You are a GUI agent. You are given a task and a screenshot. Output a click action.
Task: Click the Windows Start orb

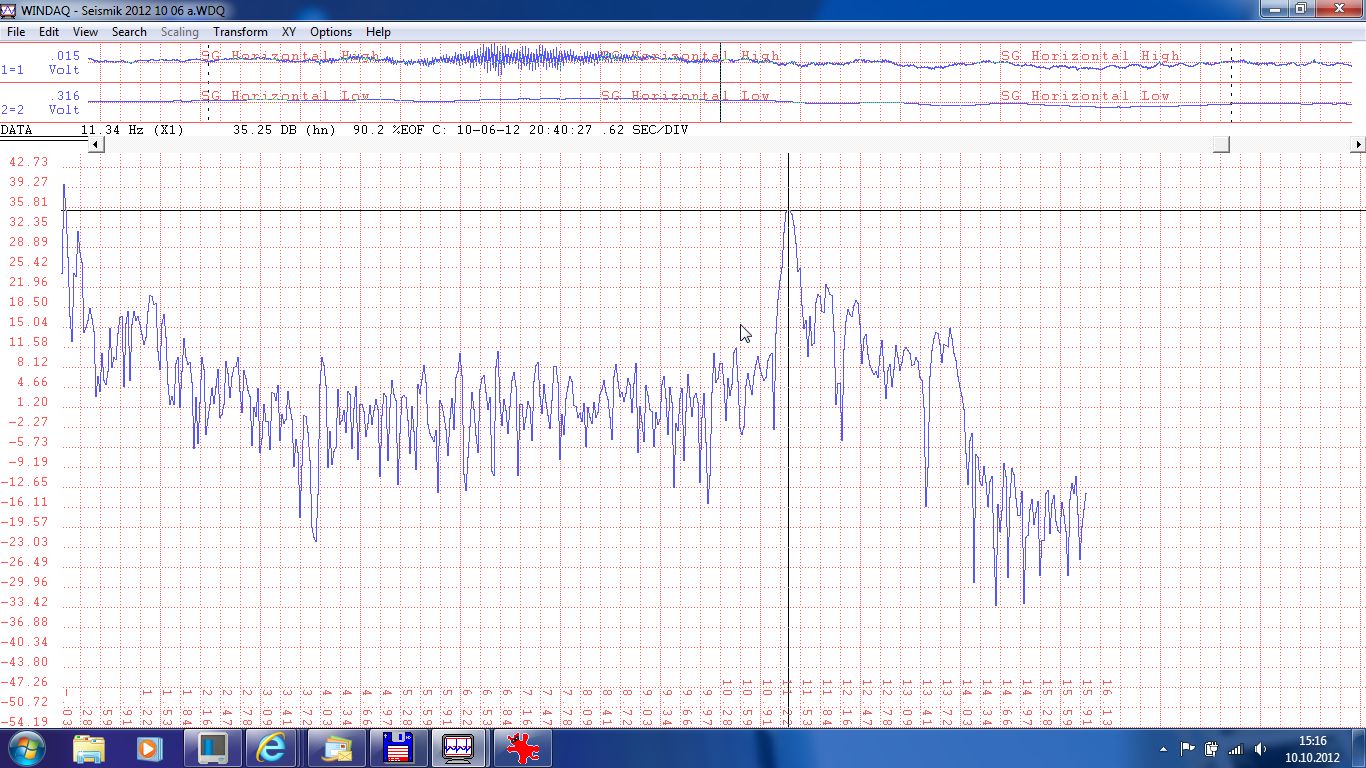[x=26, y=748]
